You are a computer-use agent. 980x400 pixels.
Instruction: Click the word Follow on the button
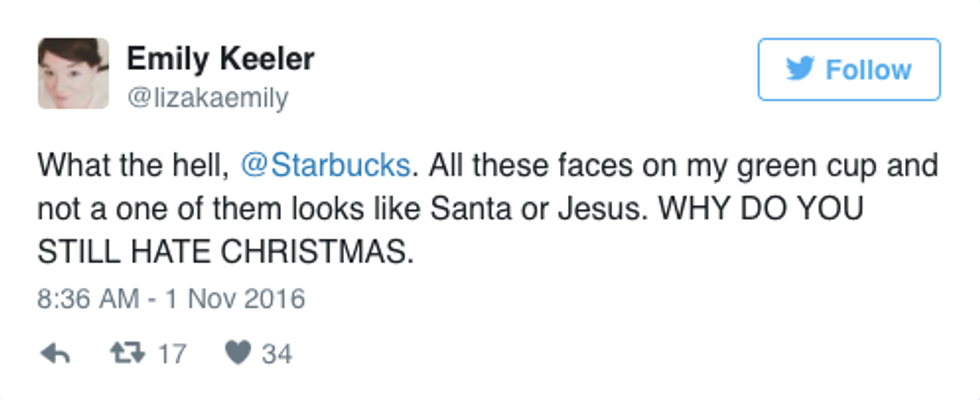(x=868, y=70)
